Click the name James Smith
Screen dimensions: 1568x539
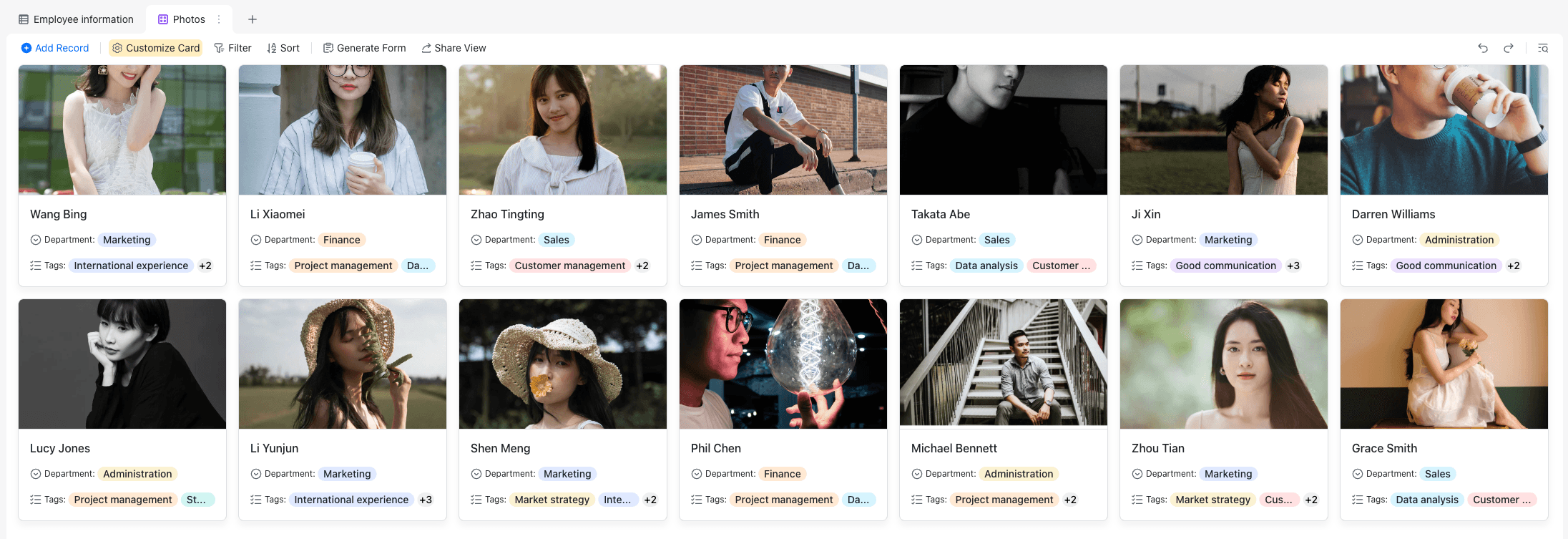click(x=725, y=214)
